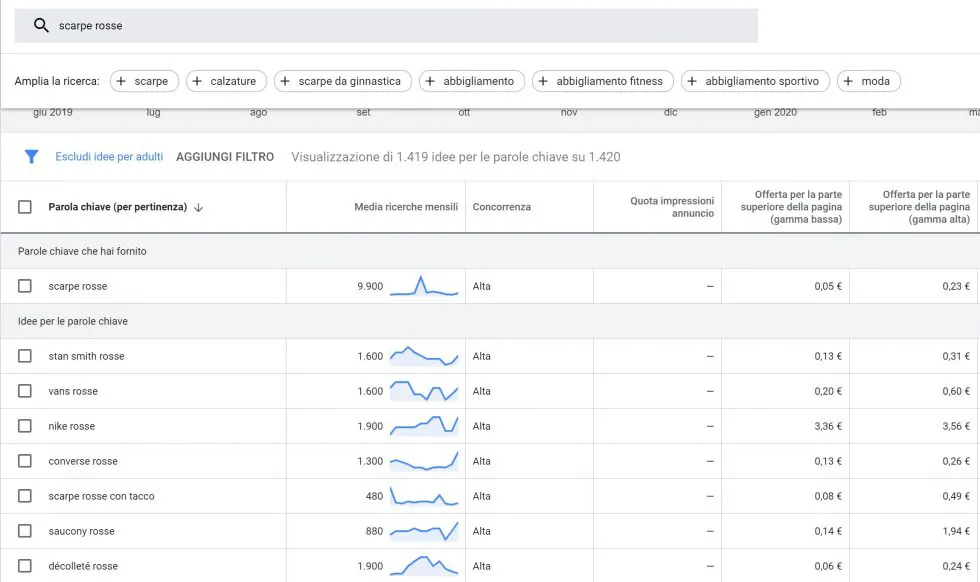
Task: Click AGGIUNGI FILTRO button
Action: 225,157
